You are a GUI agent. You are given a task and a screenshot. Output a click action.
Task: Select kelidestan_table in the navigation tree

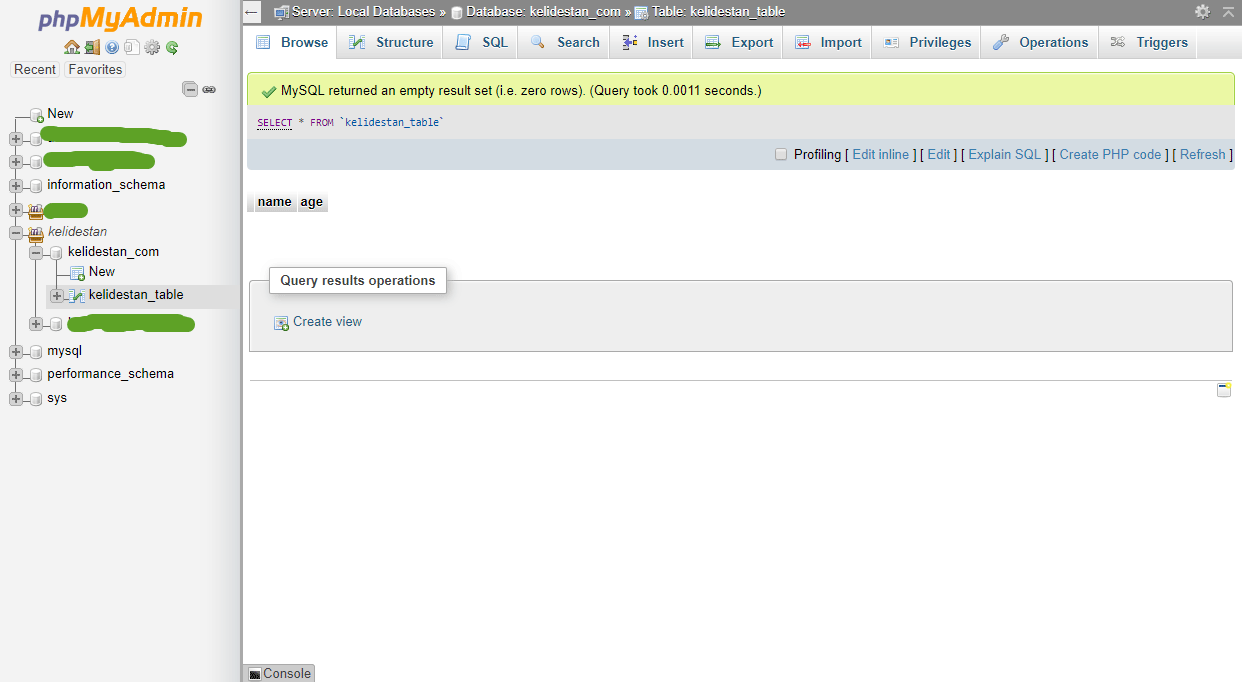click(x=136, y=295)
